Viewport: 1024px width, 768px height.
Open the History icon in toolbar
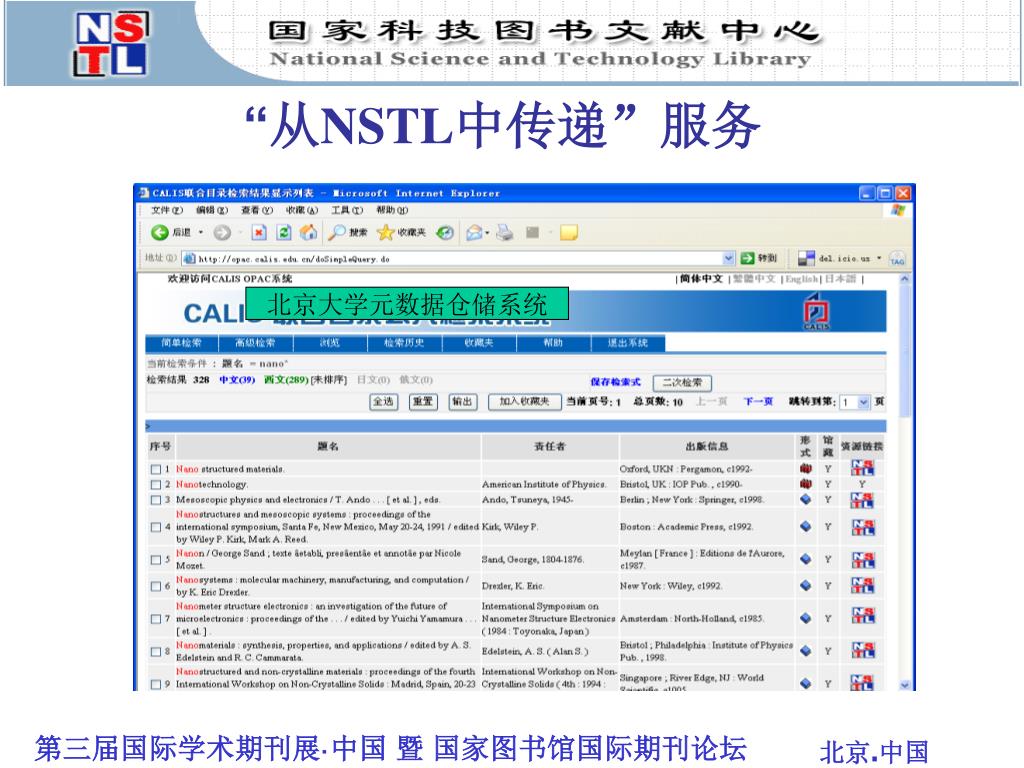[445, 232]
